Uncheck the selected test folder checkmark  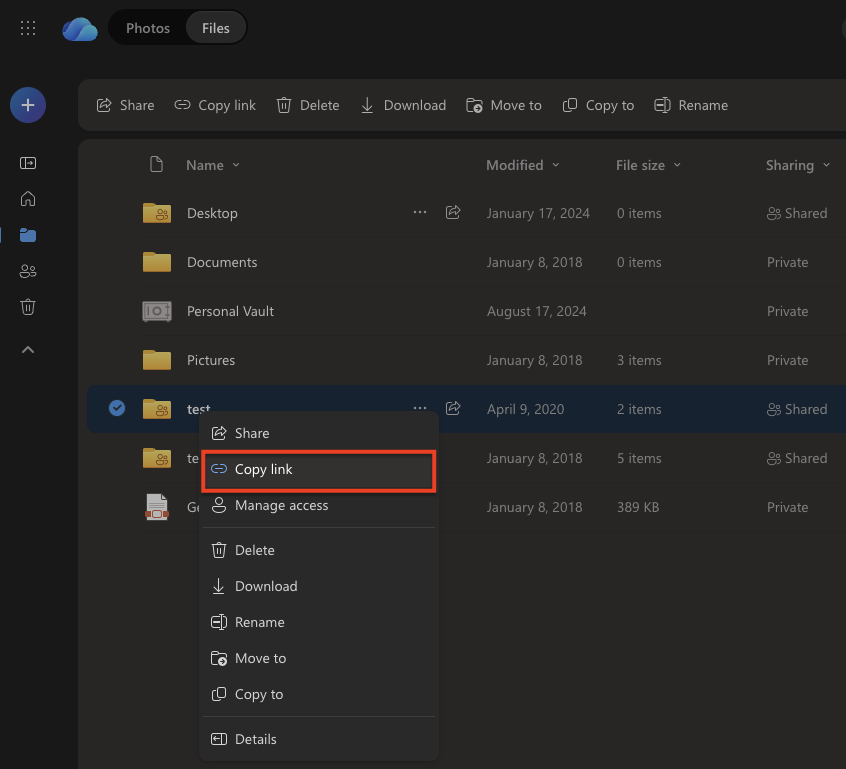pyautogui.click(x=117, y=408)
